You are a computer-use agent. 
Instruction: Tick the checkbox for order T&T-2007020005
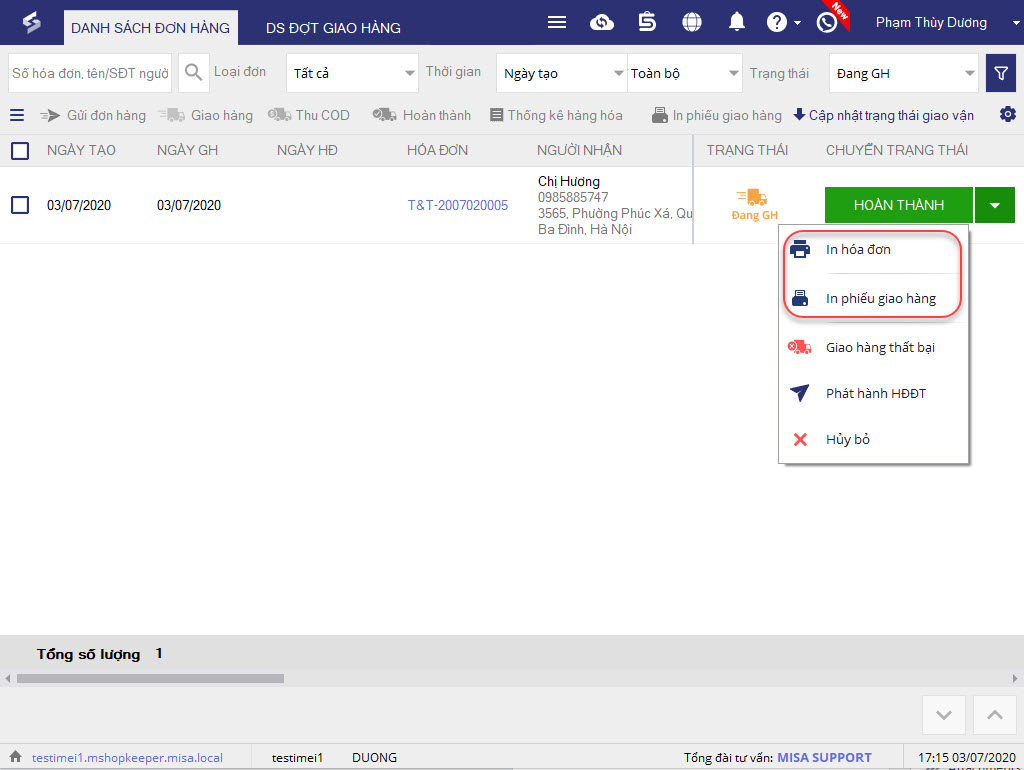20,205
